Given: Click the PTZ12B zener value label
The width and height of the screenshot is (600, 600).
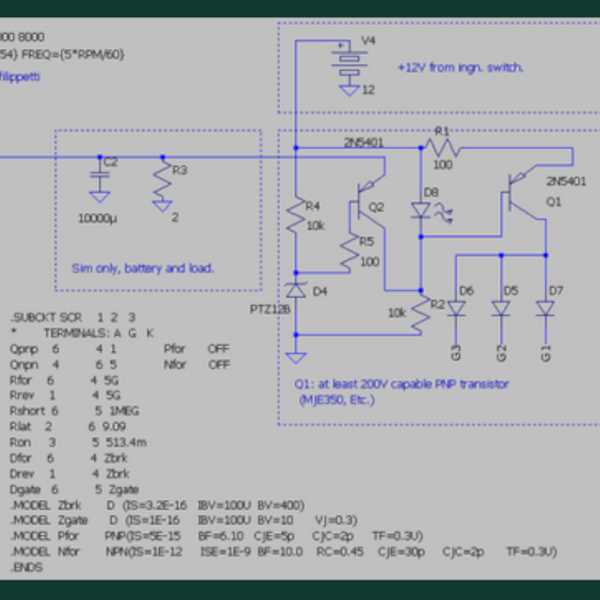Looking at the screenshot, I should click(x=269, y=309).
